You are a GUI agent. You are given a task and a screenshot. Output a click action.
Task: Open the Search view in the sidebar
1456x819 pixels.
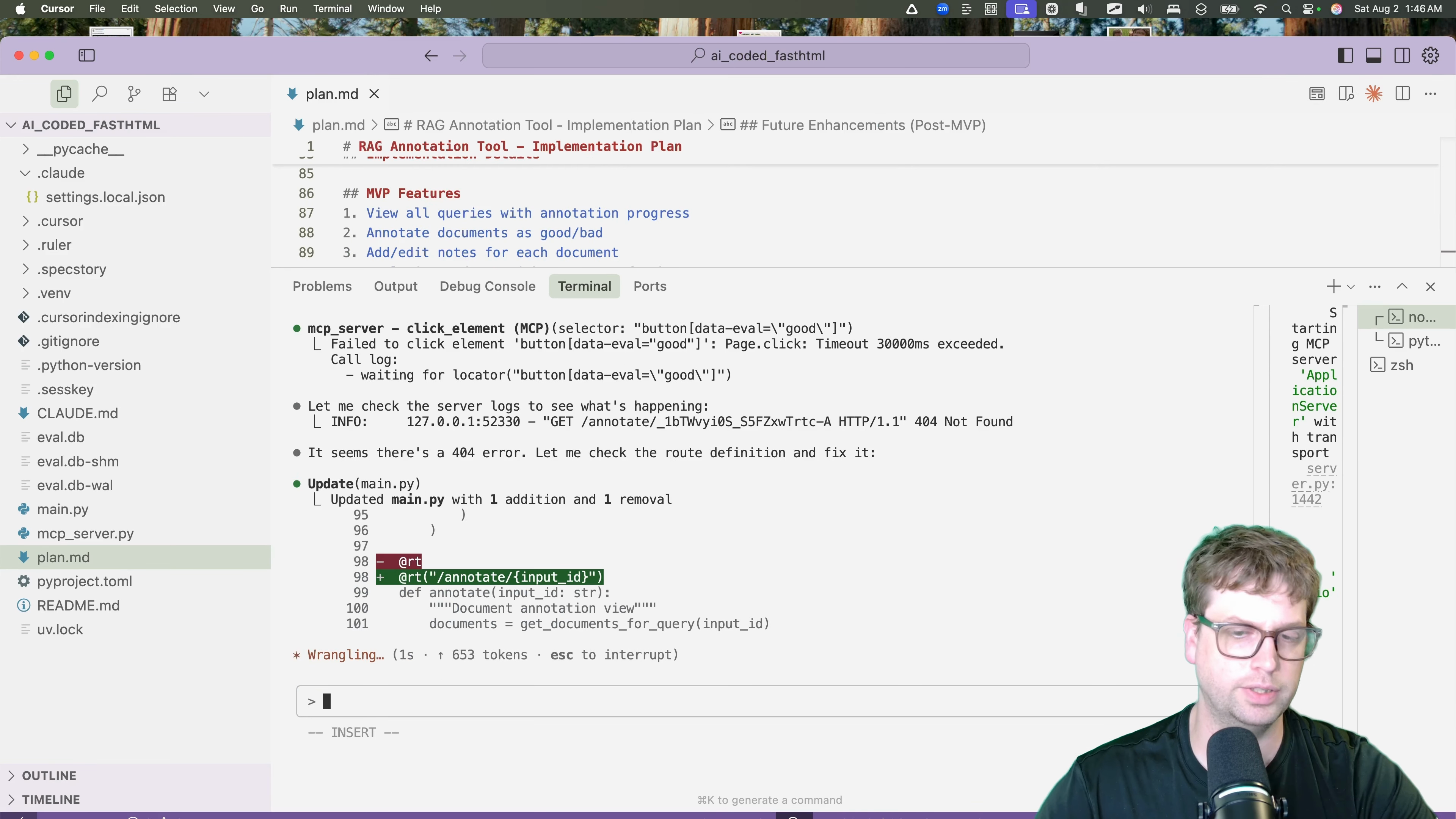(99, 94)
